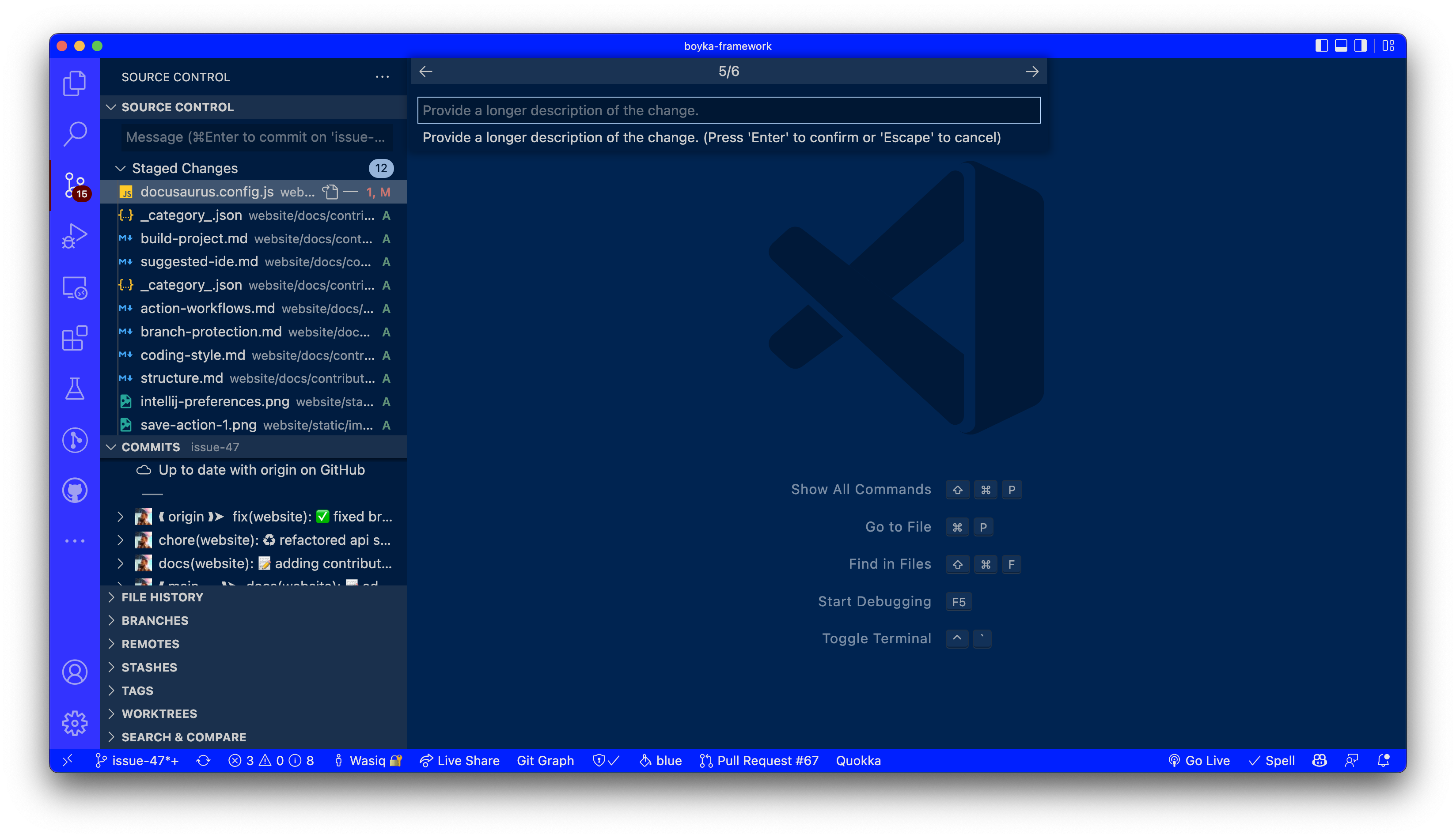Screen dimensions: 1456x838
Task: Open notifications bell in status bar
Action: pos(1384,760)
